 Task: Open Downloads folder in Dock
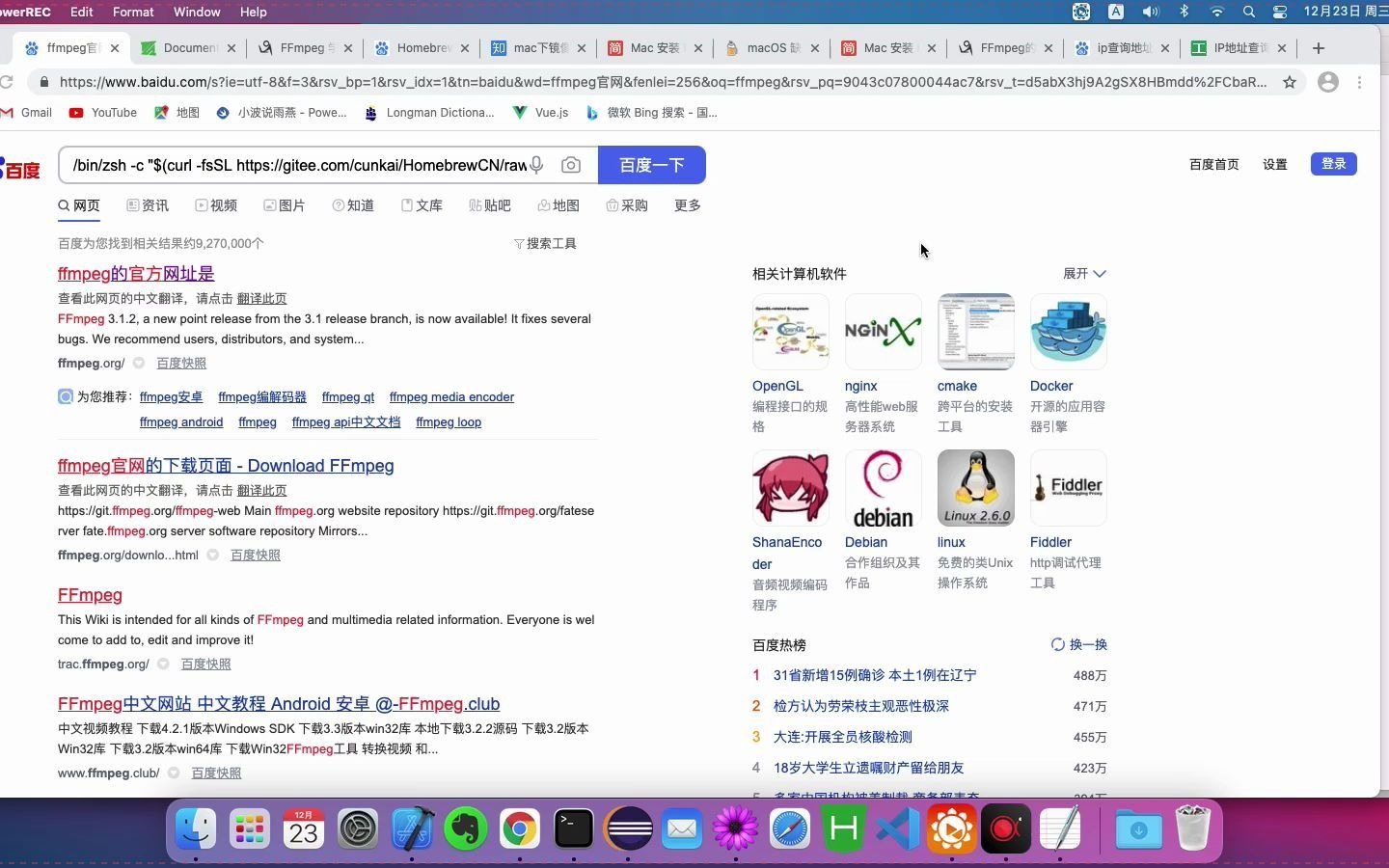[1139, 828]
